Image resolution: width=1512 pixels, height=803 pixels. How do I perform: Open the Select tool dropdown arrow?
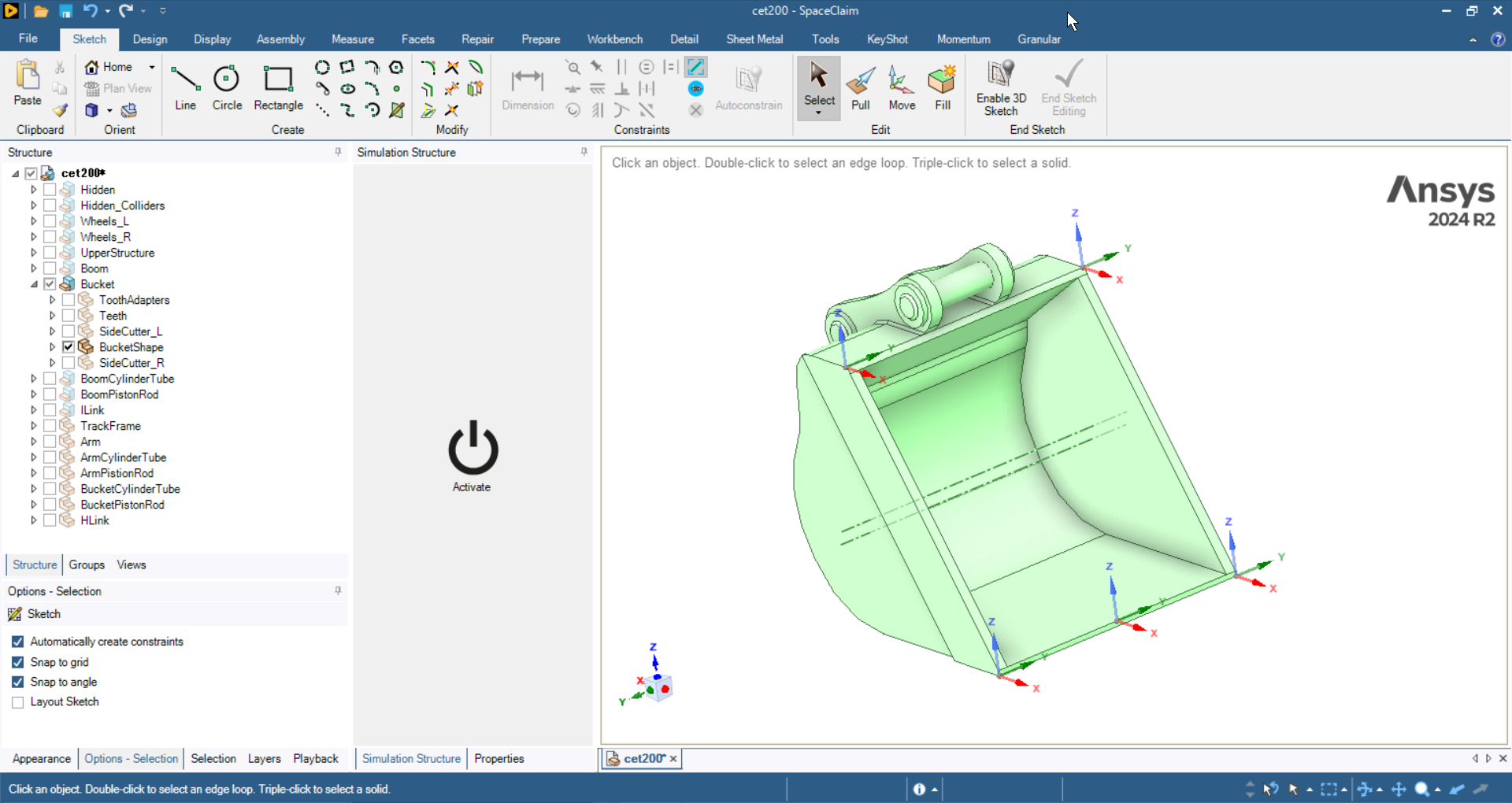pyautogui.click(x=818, y=113)
